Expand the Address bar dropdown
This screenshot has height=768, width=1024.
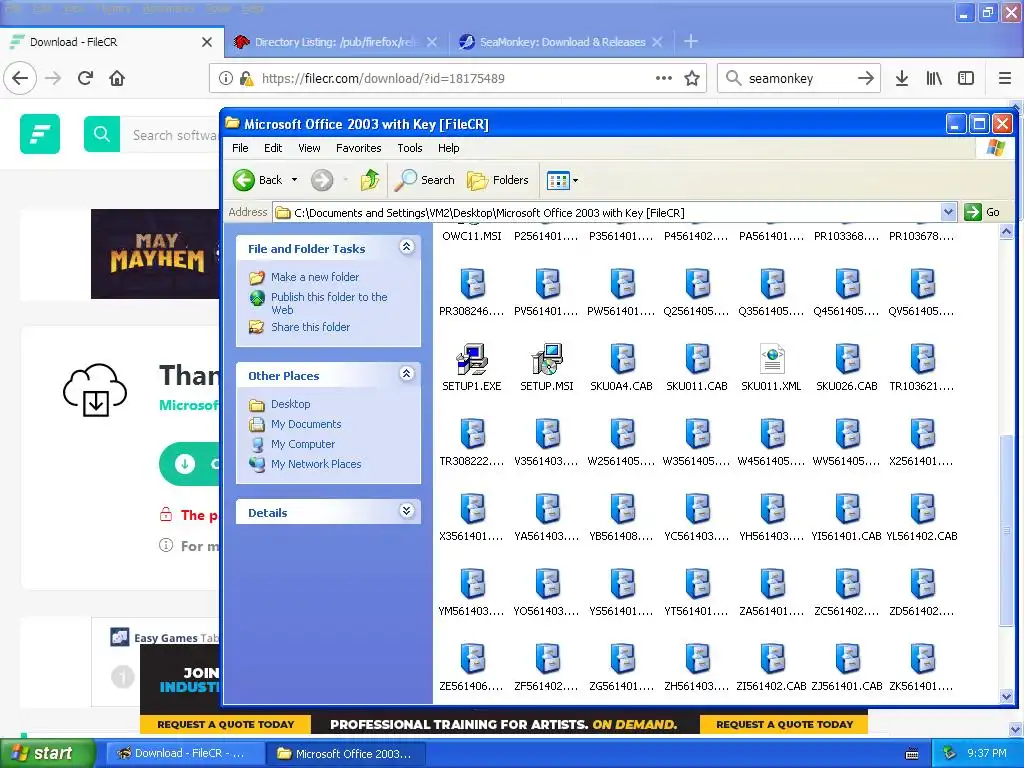coord(948,212)
